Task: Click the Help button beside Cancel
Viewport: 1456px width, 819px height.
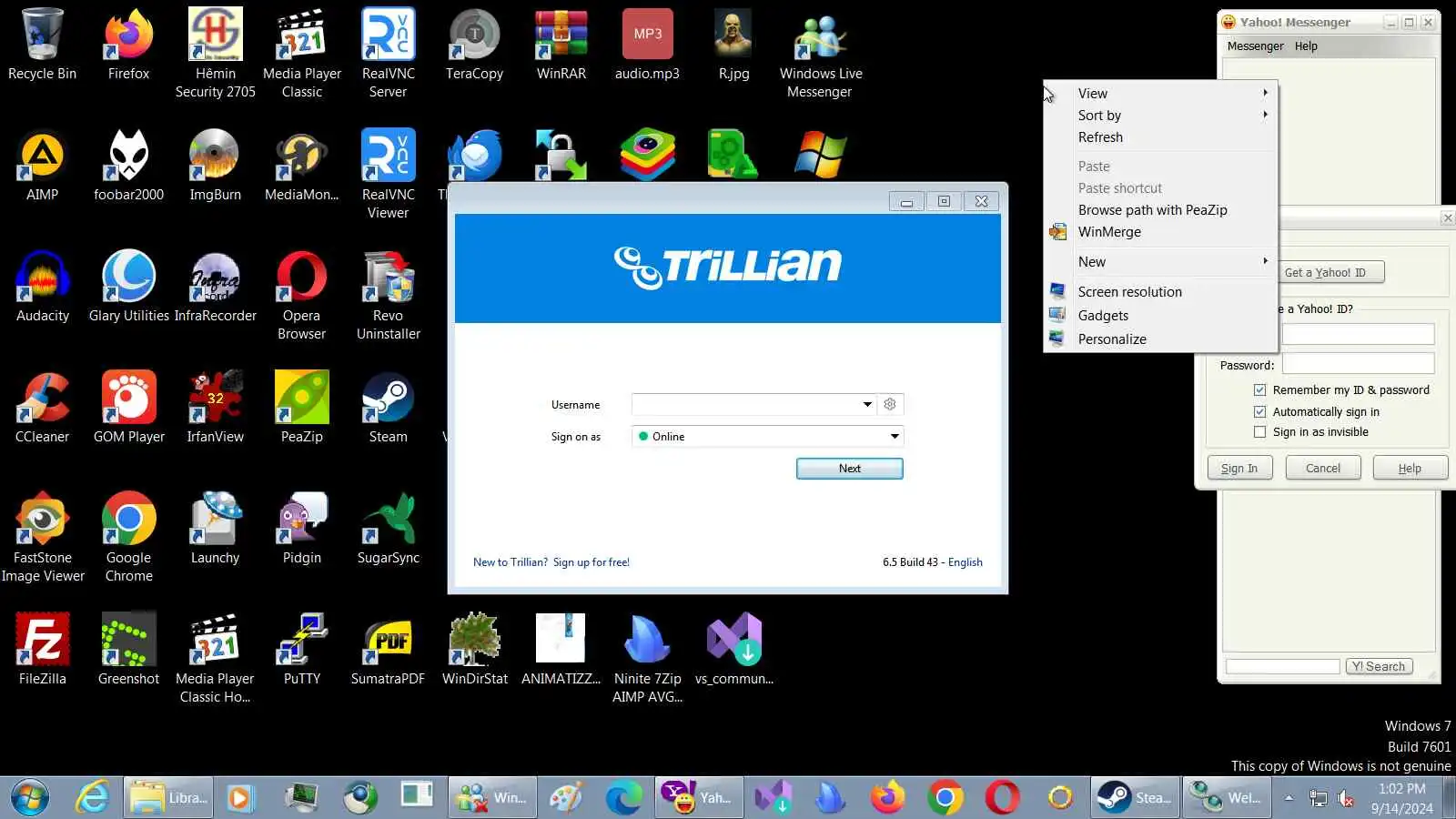Action: pos(1410,468)
